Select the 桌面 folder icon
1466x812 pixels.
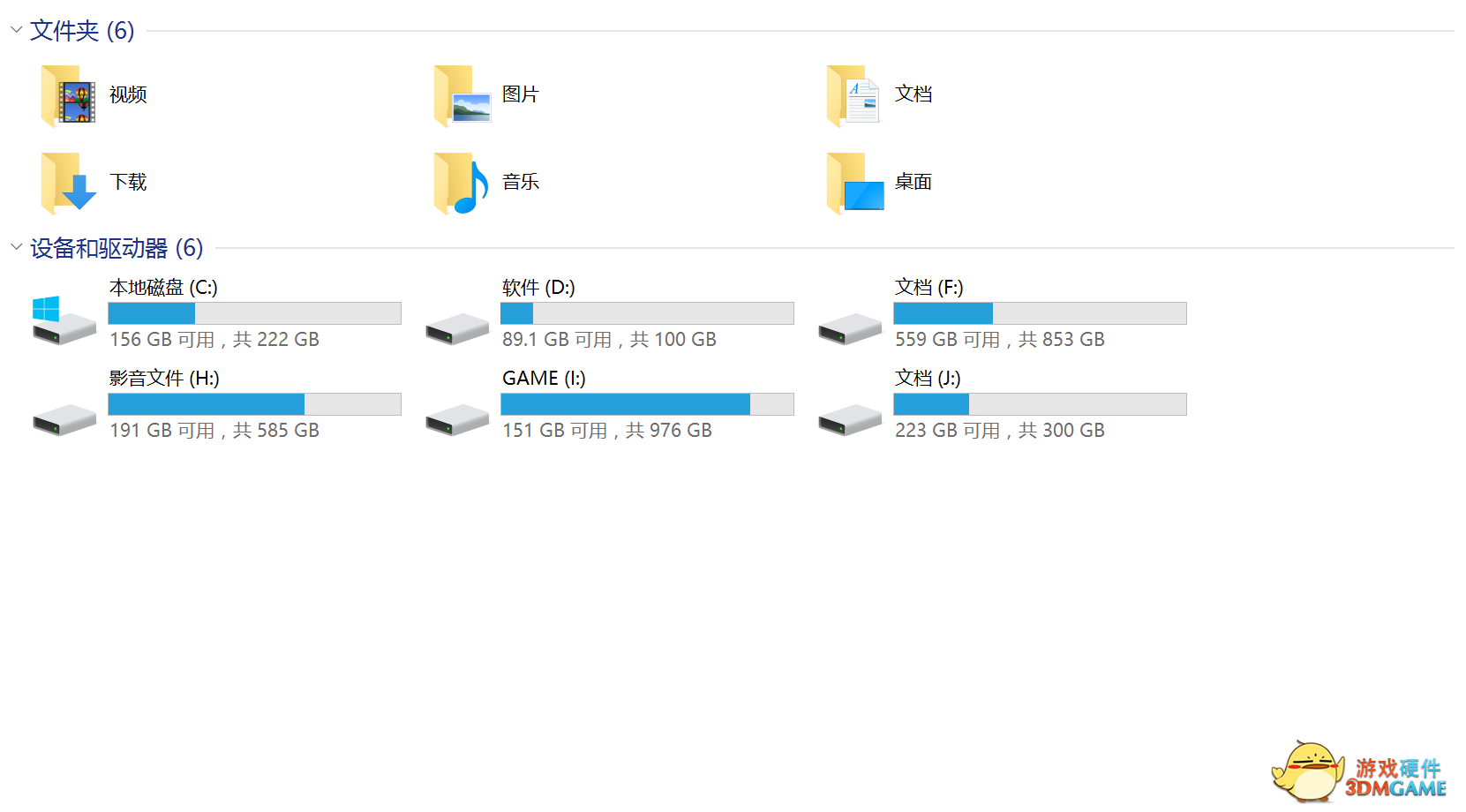point(855,183)
